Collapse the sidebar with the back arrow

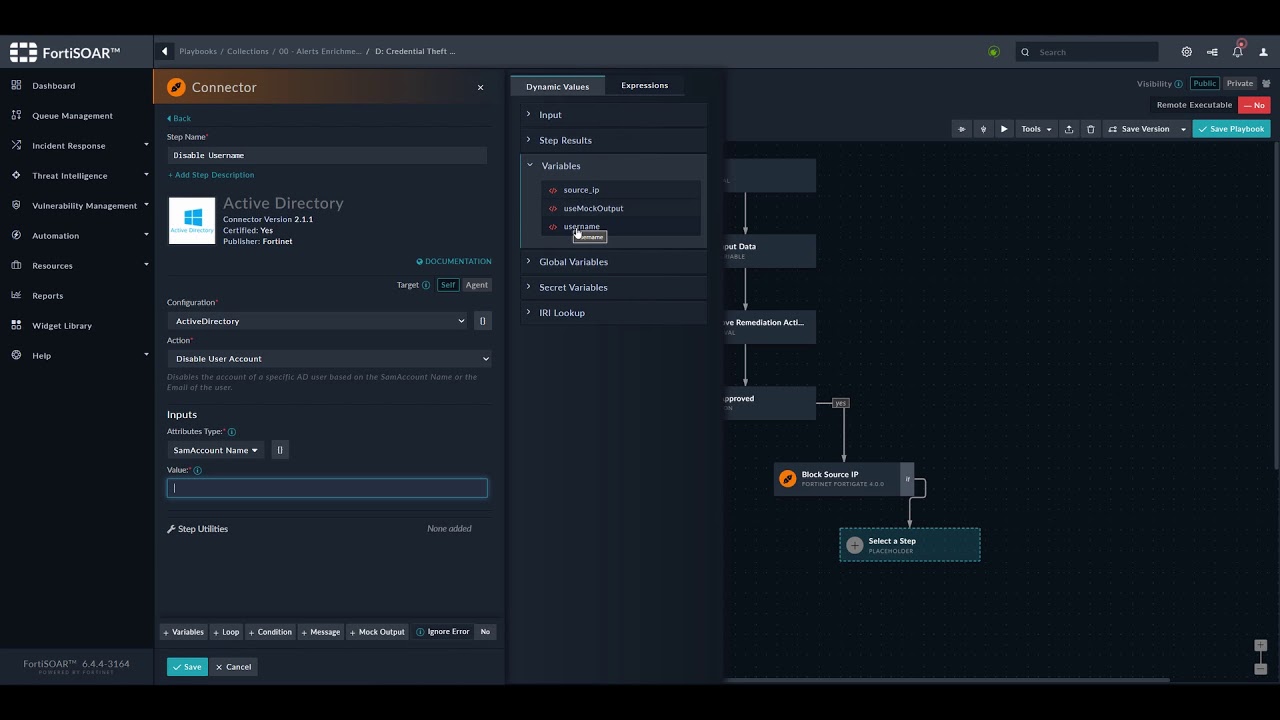click(x=165, y=51)
